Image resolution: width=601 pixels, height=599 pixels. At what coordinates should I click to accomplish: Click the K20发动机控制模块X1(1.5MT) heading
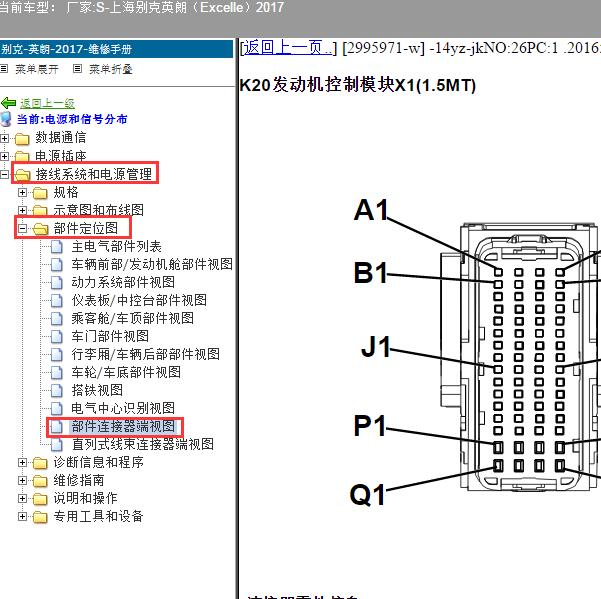357,85
